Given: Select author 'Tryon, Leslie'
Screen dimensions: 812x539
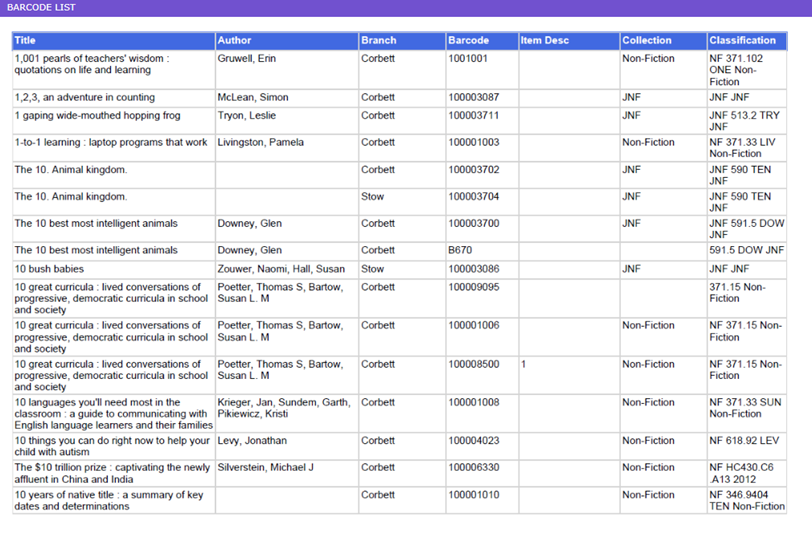Looking at the screenshot, I should pyautogui.click(x=246, y=115).
